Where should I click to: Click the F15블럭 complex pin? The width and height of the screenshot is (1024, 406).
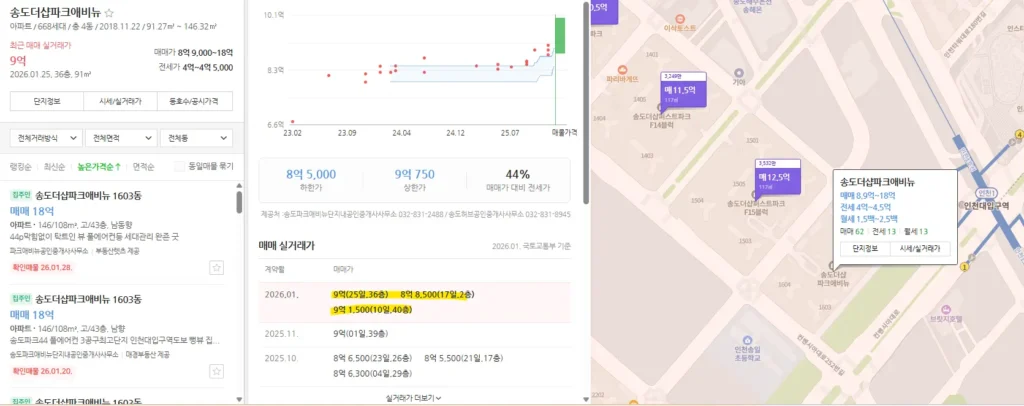click(x=756, y=195)
